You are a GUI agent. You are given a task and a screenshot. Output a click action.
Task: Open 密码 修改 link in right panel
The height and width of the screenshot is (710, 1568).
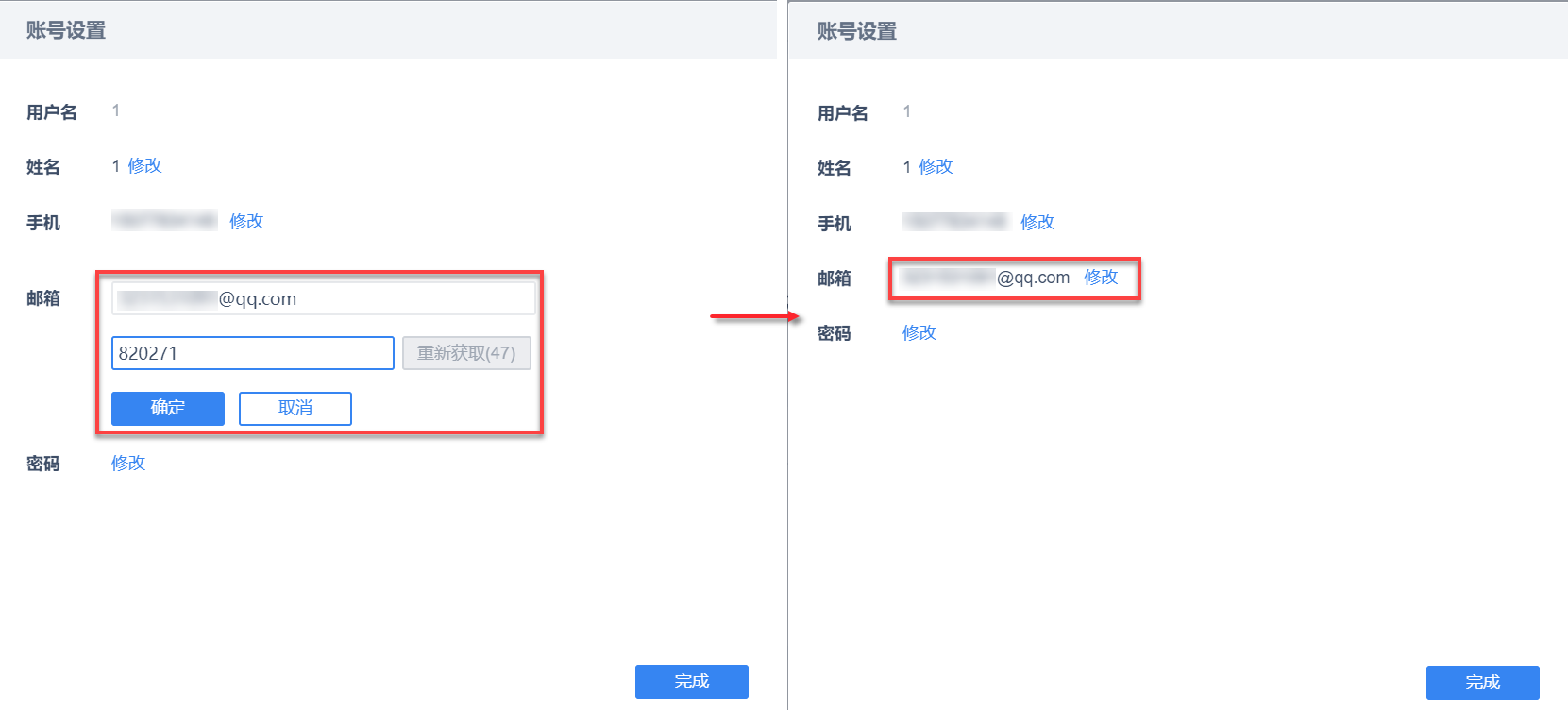point(919,333)
